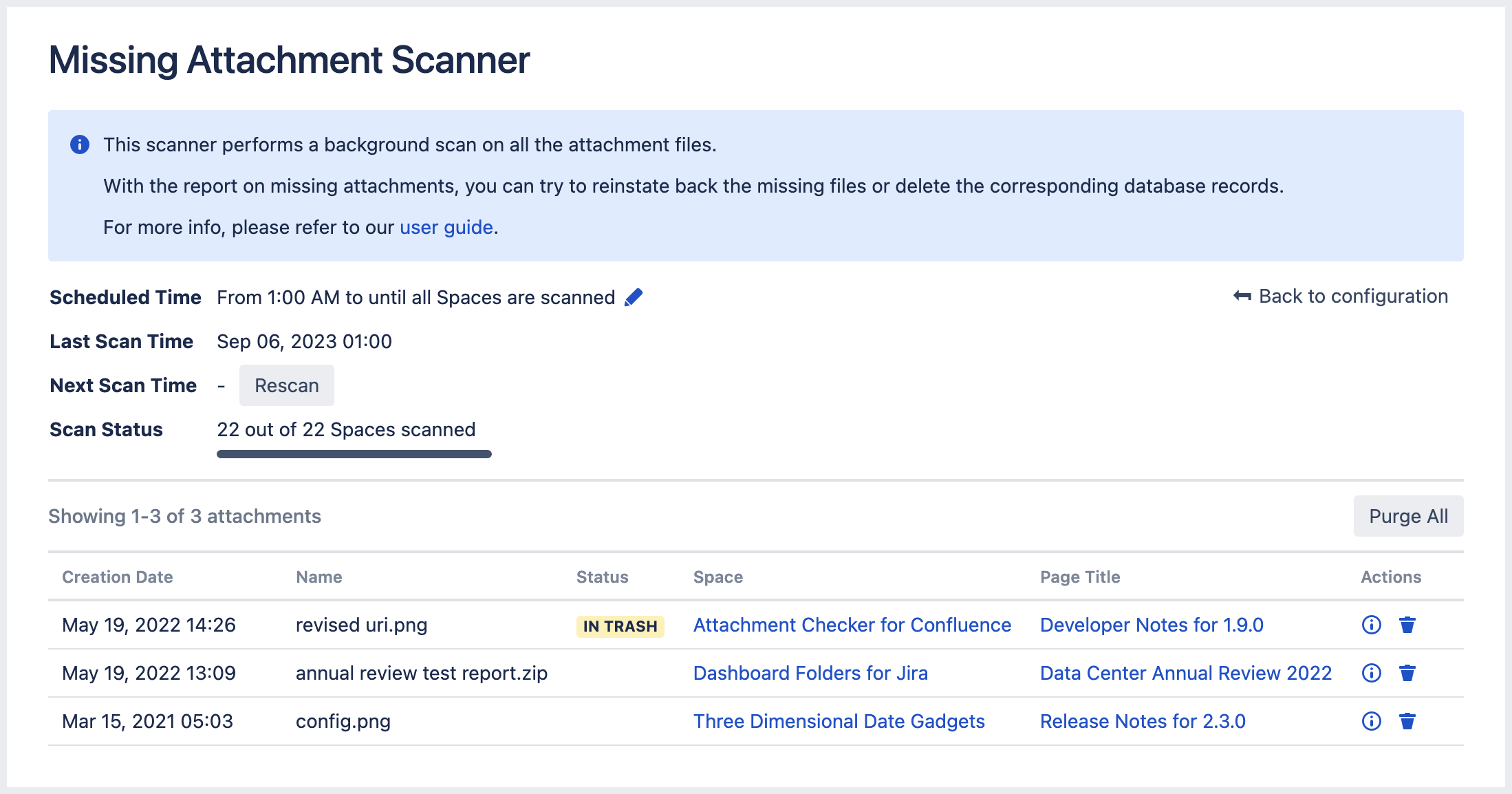Viewport: 1512px width, 794px height.
Task: Click the Purge All button
Action: (x=1408, y=515)
